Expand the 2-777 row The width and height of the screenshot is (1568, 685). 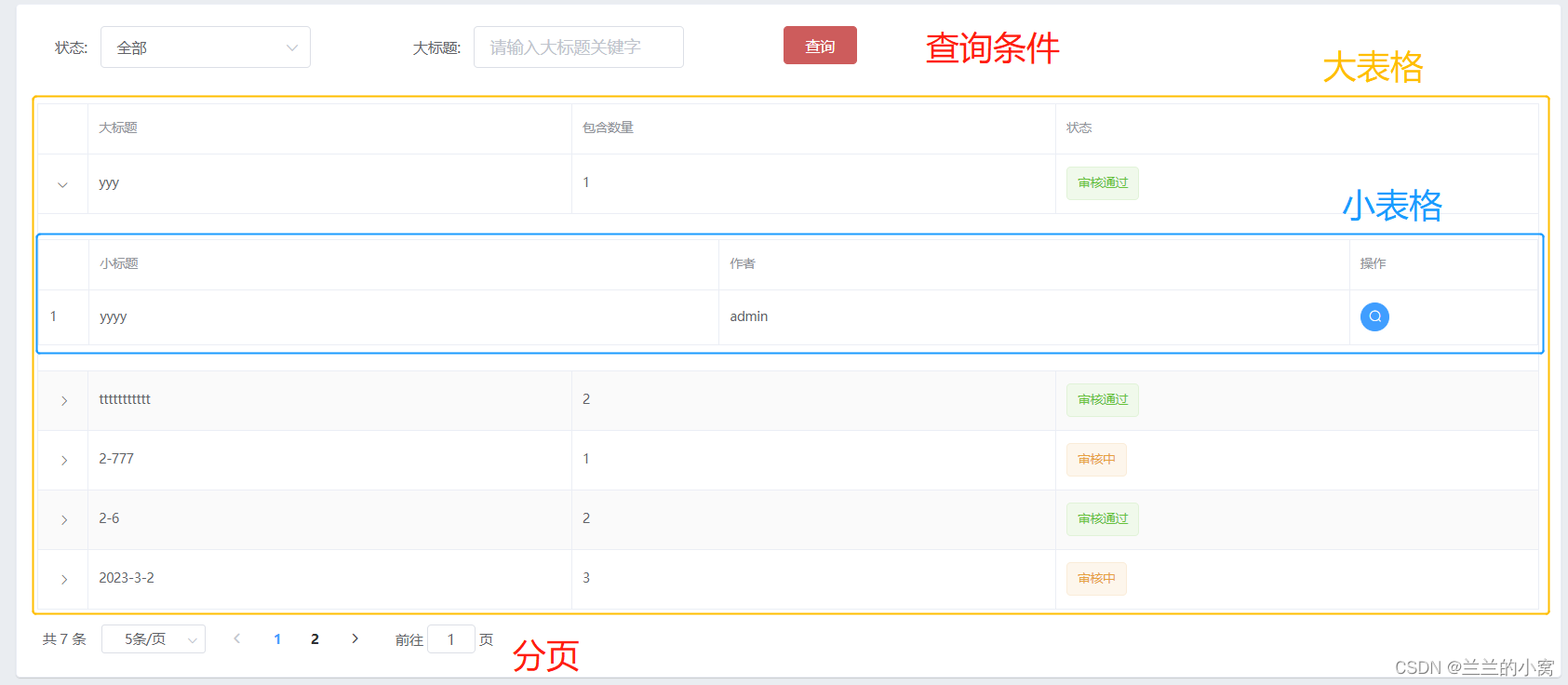click(63, 460)
